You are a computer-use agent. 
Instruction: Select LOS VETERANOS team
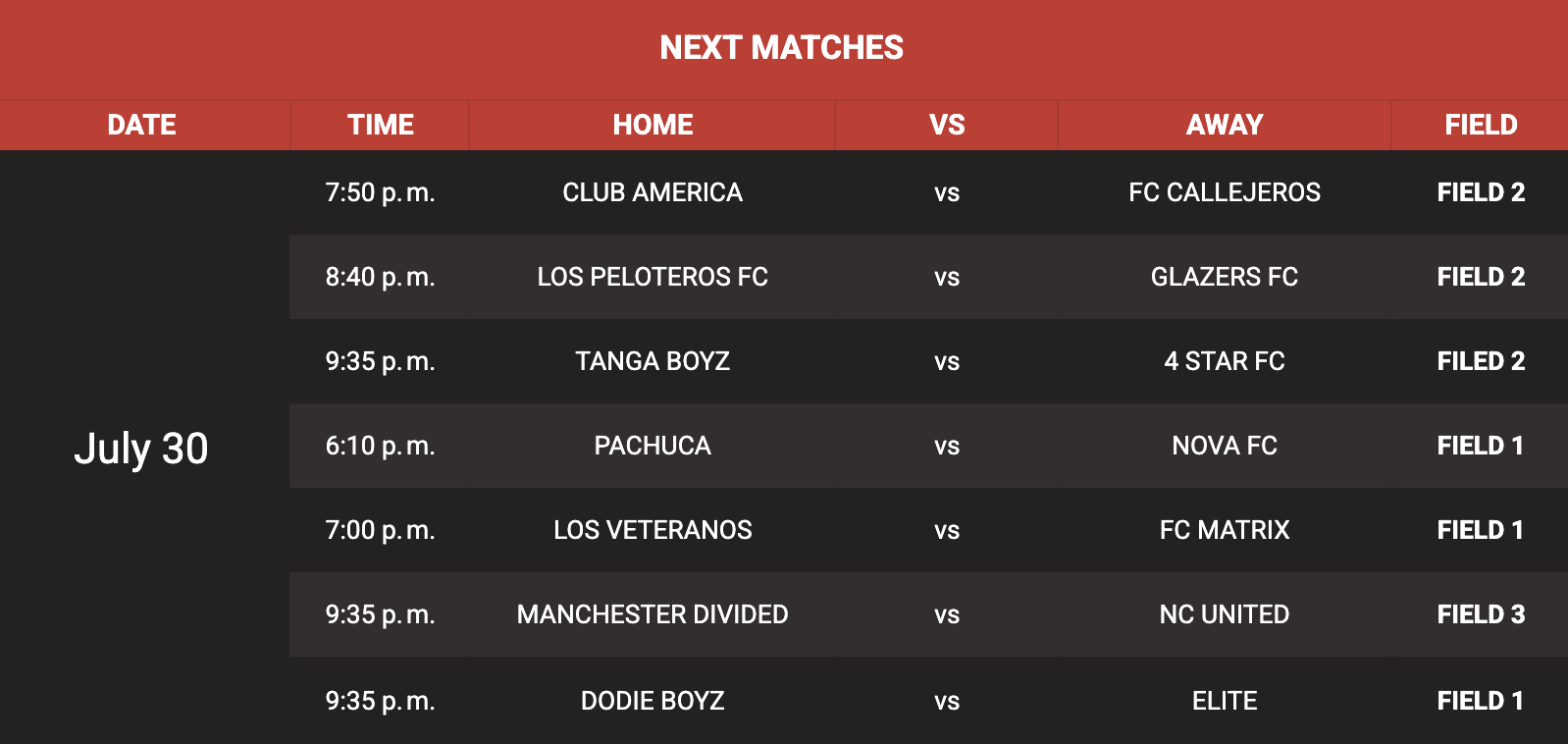click(x=653, y=530)
